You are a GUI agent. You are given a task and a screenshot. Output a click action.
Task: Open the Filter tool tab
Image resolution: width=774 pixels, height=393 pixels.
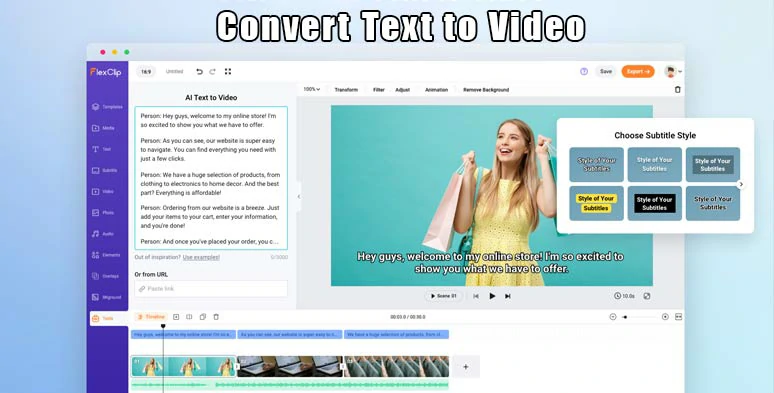pyautogui.click(x=379, y=90)
